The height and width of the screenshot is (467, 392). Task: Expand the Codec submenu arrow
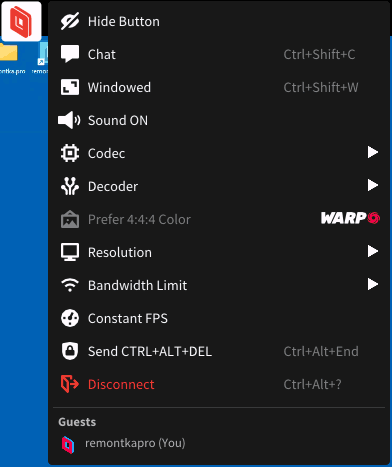click(x=373, y=152)
